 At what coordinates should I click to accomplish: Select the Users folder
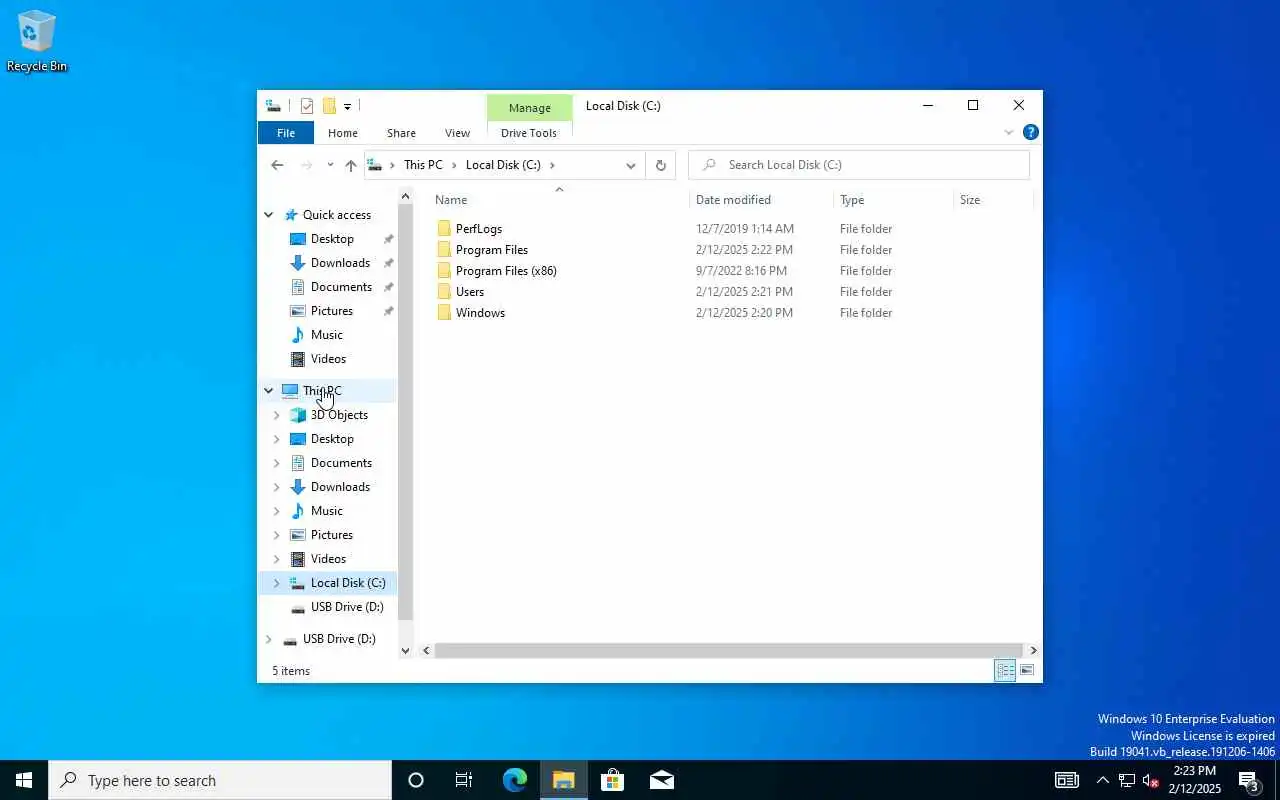pyautogui.click(x=470, y=292)
